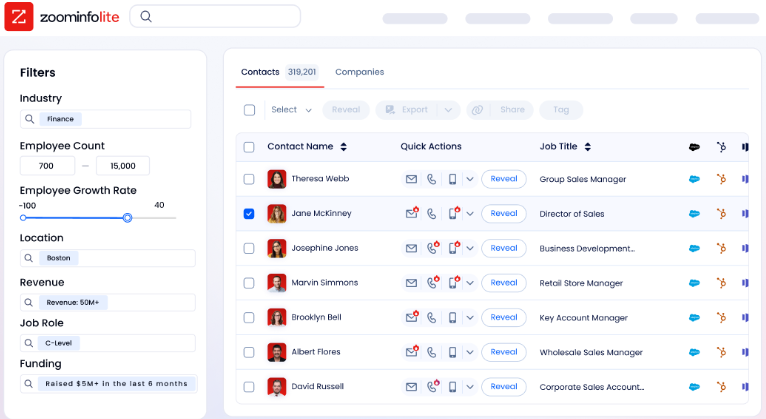This screenshot has height=419, width=766.
Task: Click Salesforce icon in Theresa Webb row
Action: click(694, 179)
